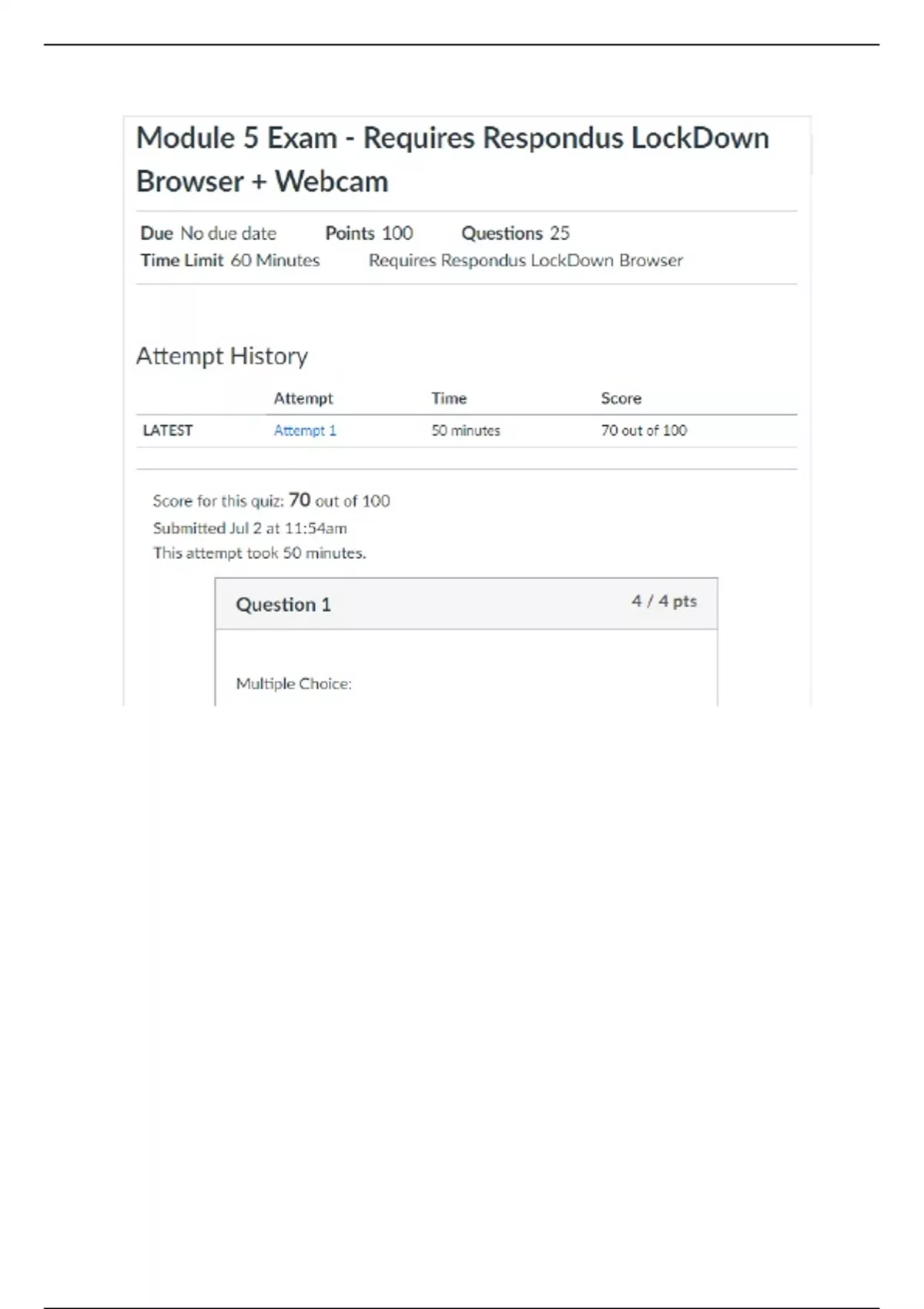Click the Question 1 header
This screenshot has width=924, height=1309.
tap(283, 604)
